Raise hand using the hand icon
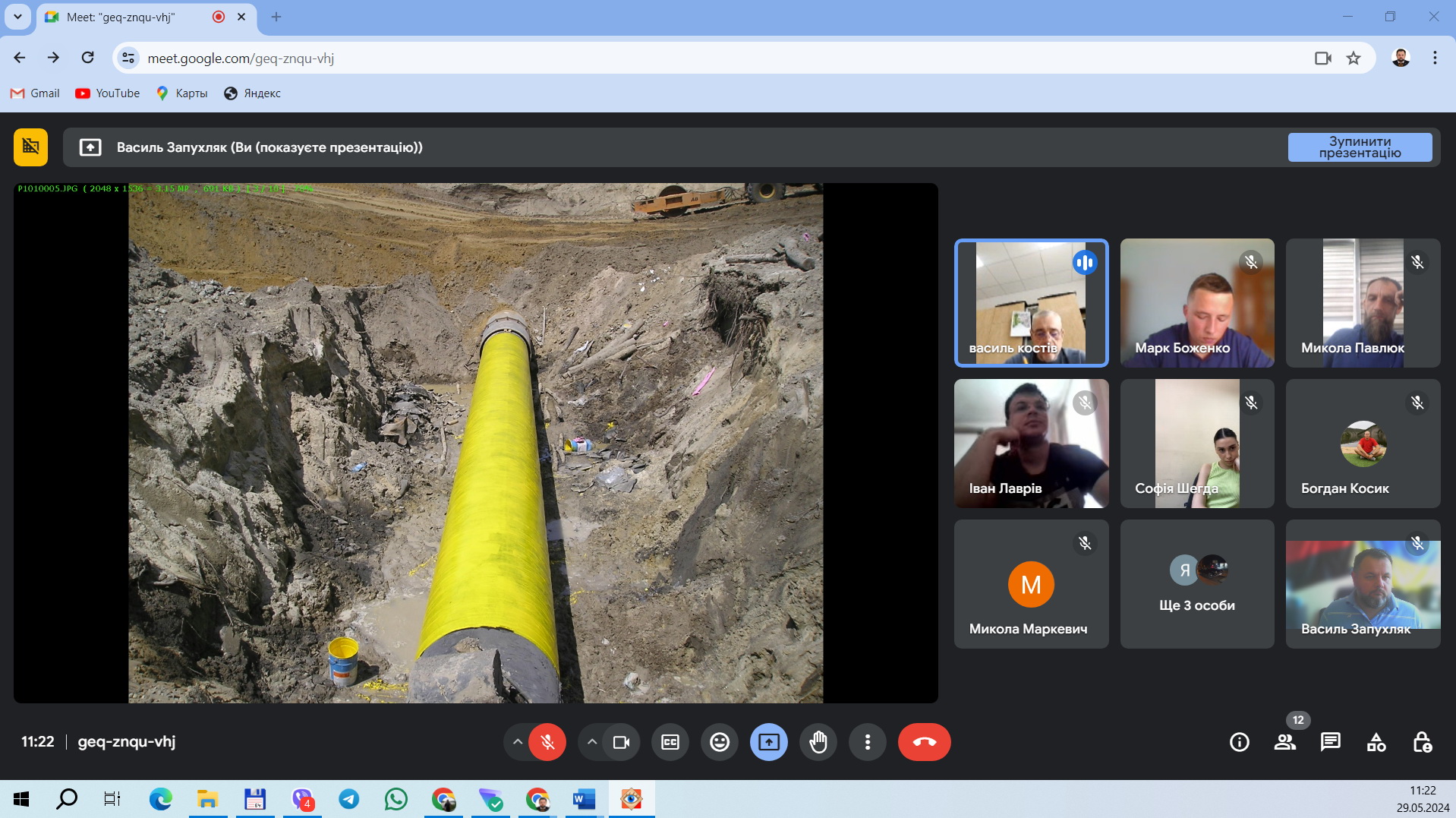 (x=818, y=742)
